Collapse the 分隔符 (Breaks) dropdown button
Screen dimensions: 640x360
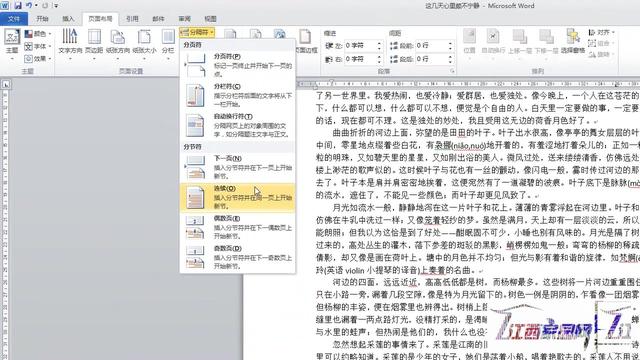[197, 32]
